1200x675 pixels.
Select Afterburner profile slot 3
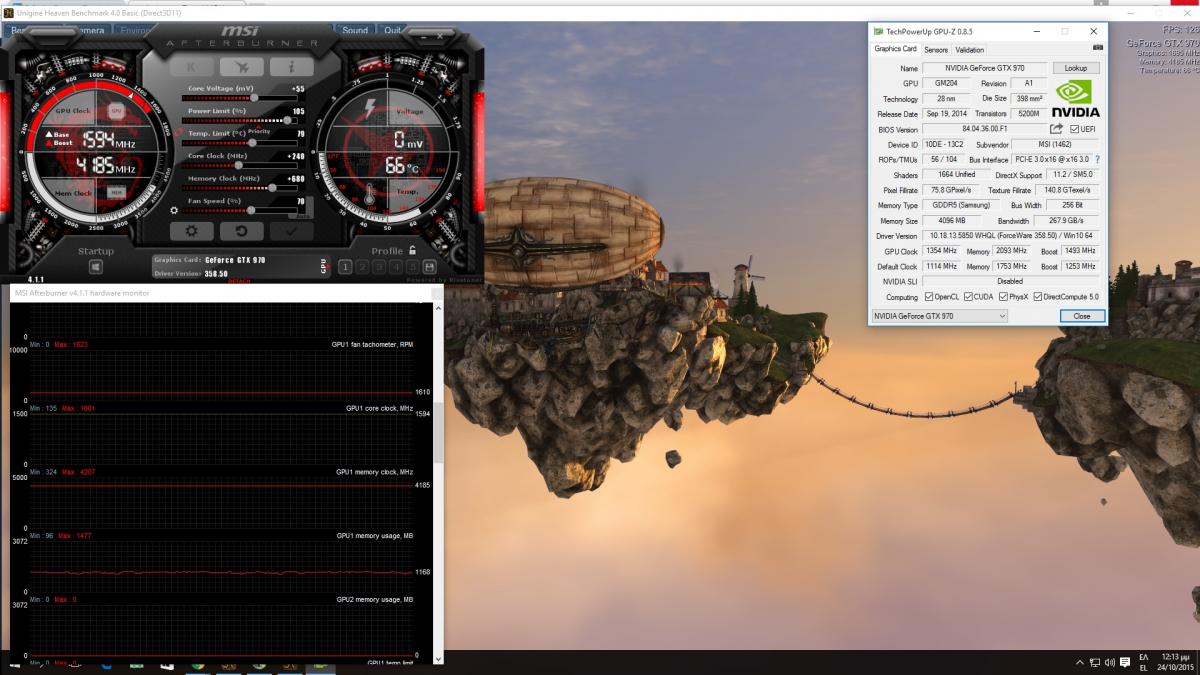point(379,267)
